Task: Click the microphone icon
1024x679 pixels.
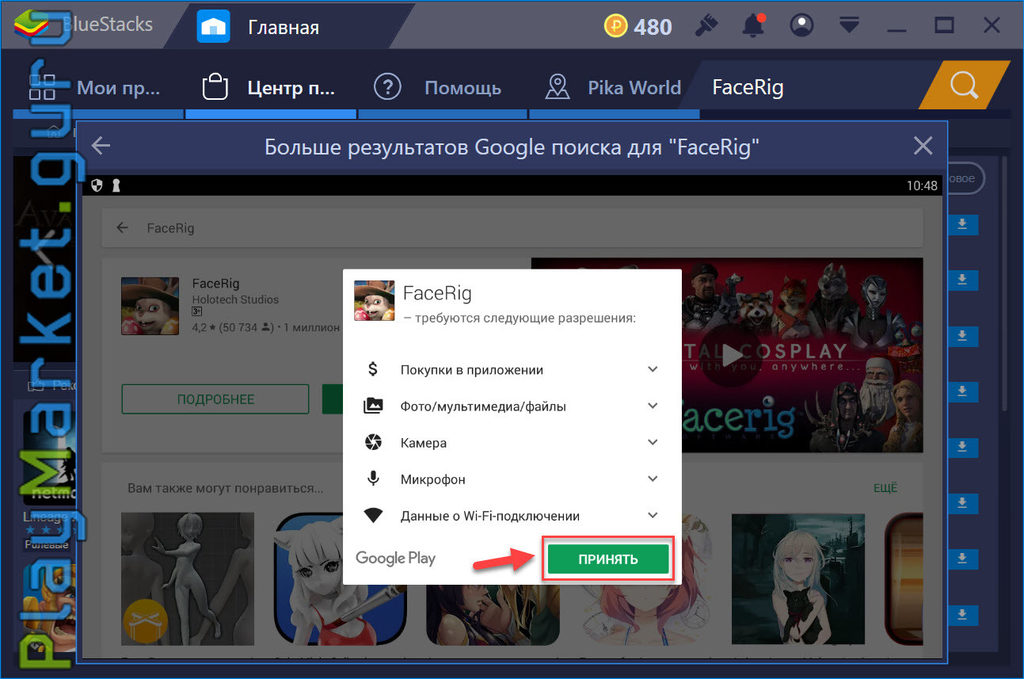Action: click(373, 479)
